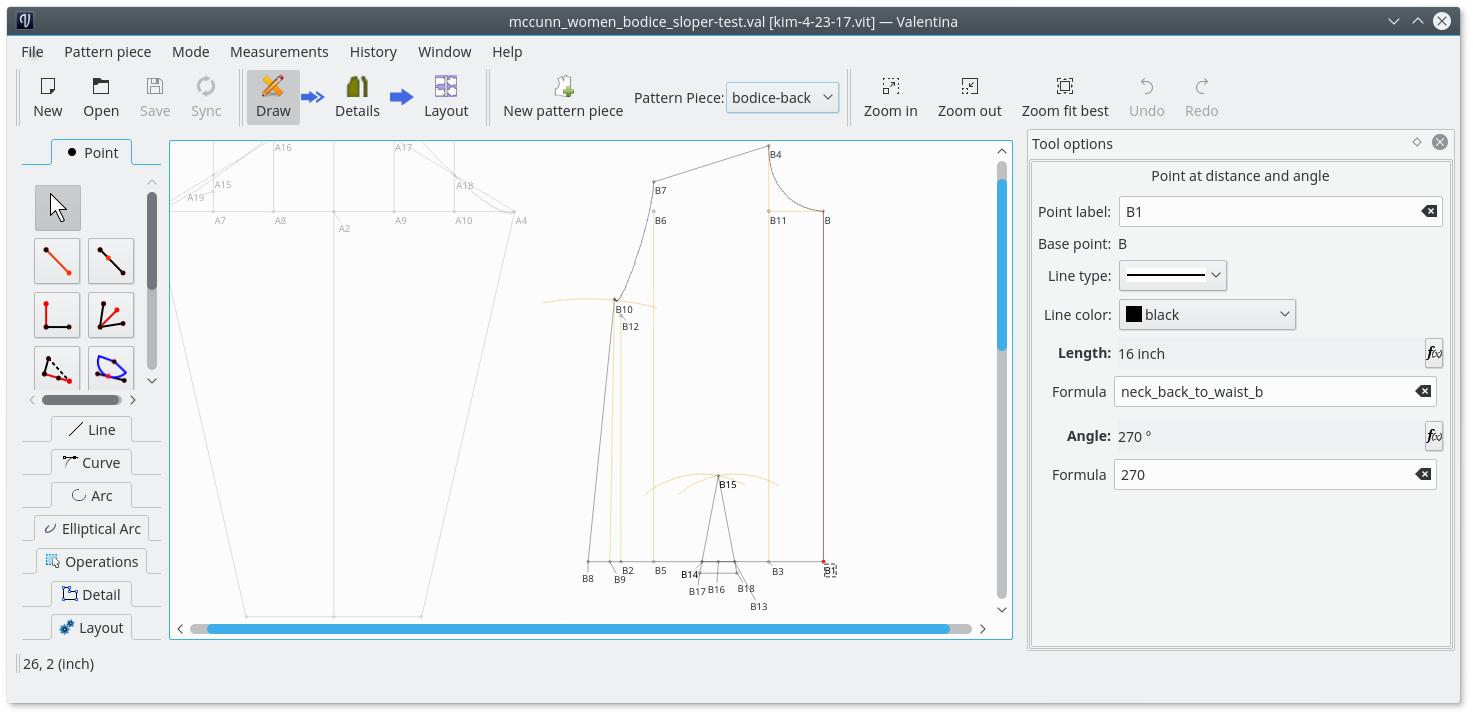Viewport: 1473px width, 716px height.
Task: Open the Pattern Piece bodice-back dropdown
Action: point(782,97)
